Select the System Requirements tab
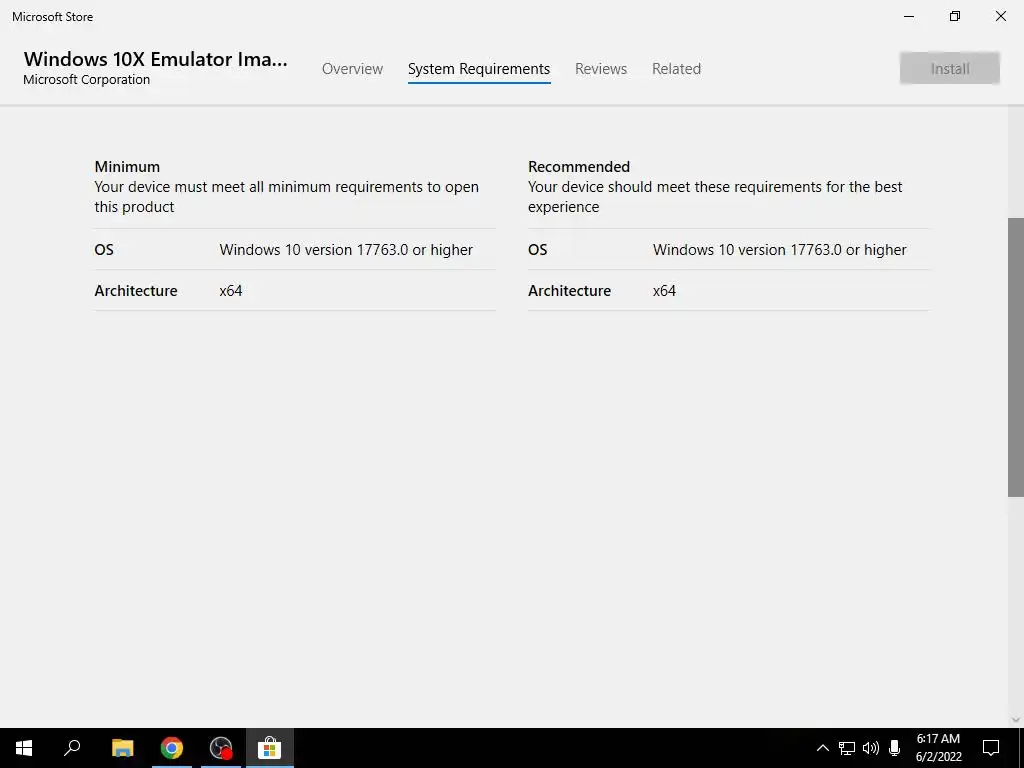This screenshot has height=768, width=1024. 479,69
